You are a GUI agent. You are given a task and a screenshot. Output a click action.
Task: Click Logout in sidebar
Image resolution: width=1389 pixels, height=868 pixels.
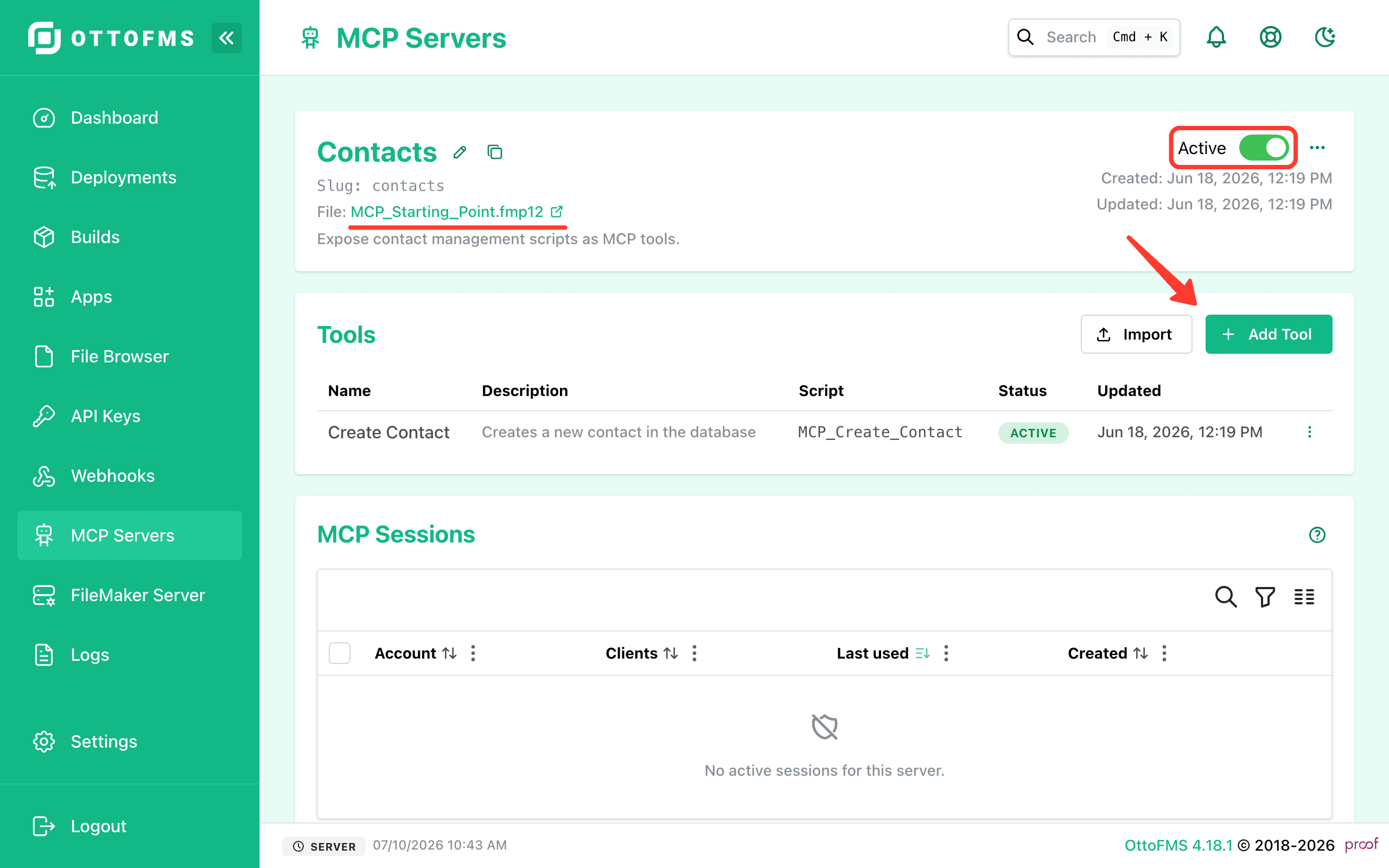(130, 826)
